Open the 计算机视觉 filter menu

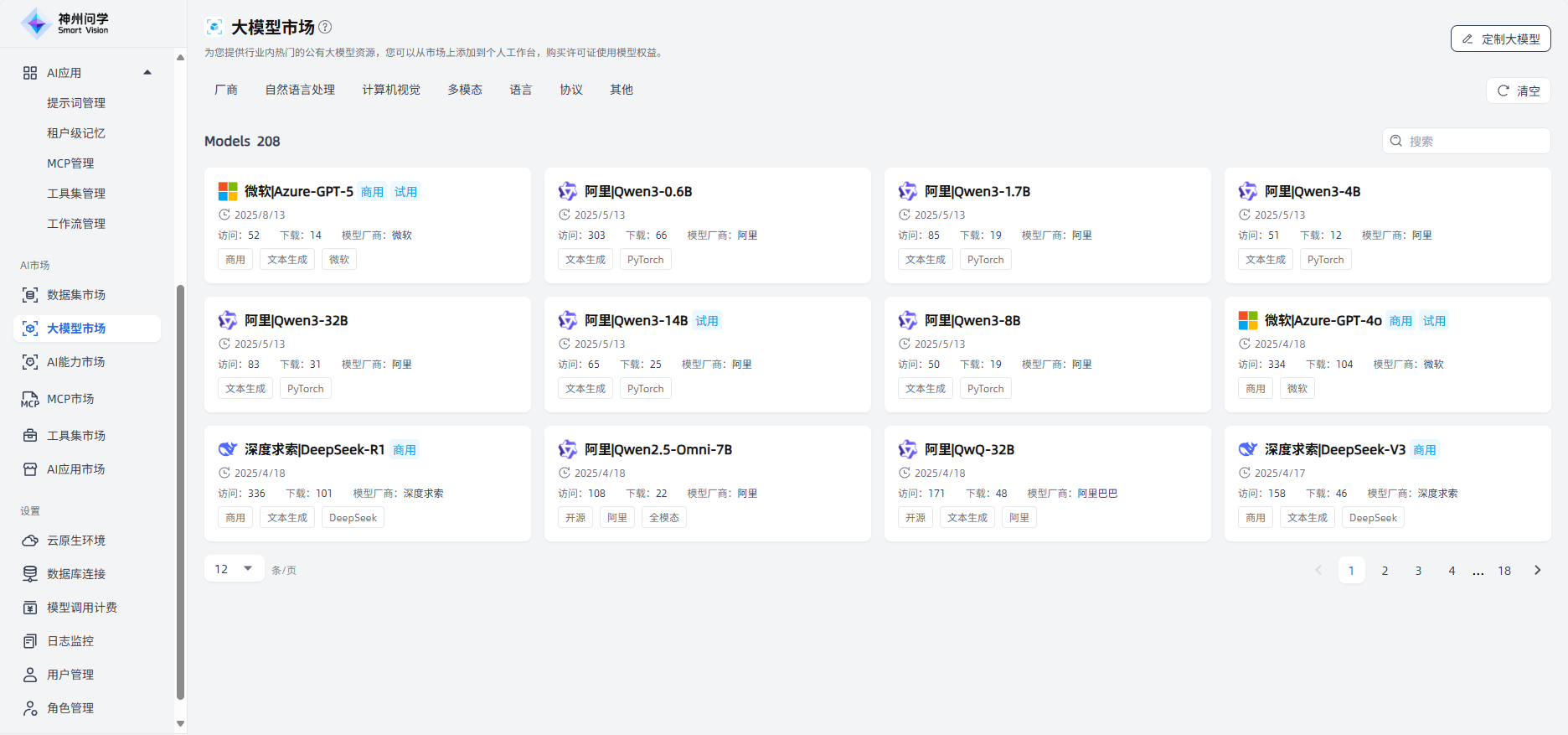pyautogui.click(x=391, y=90)
